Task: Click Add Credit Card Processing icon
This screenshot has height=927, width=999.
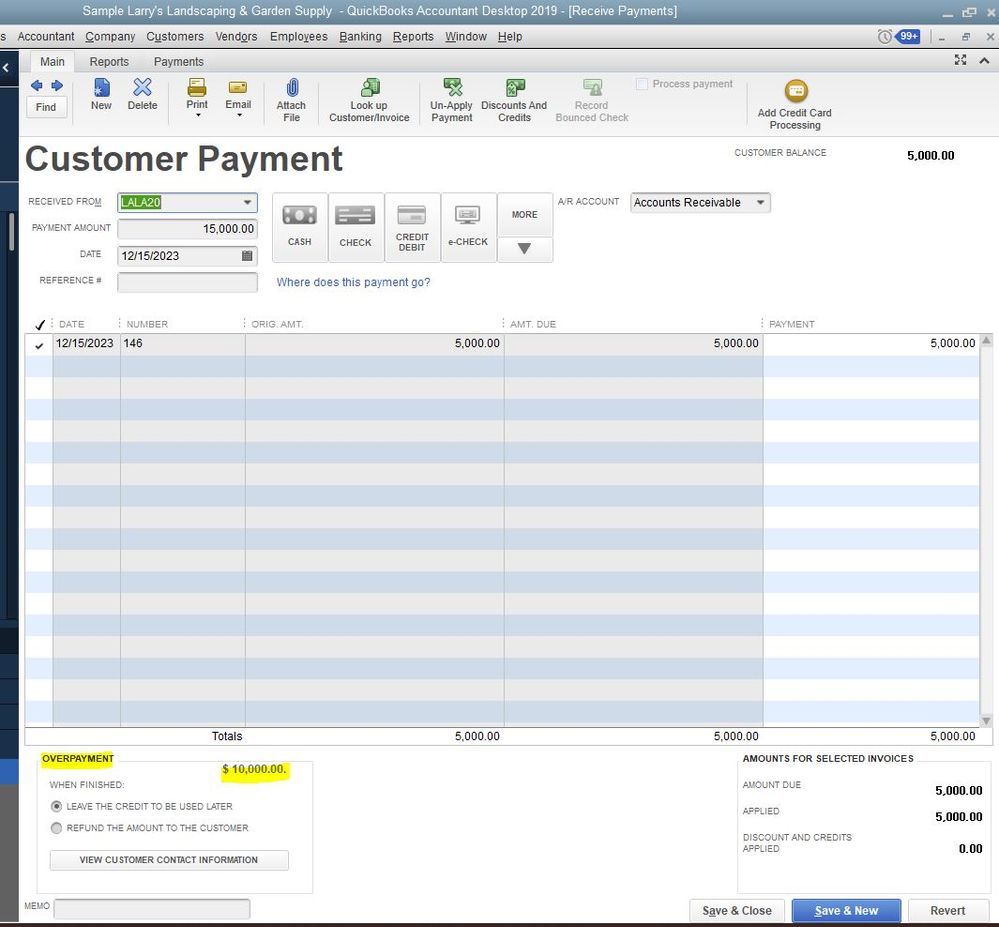Action: [x=795, y=92]
